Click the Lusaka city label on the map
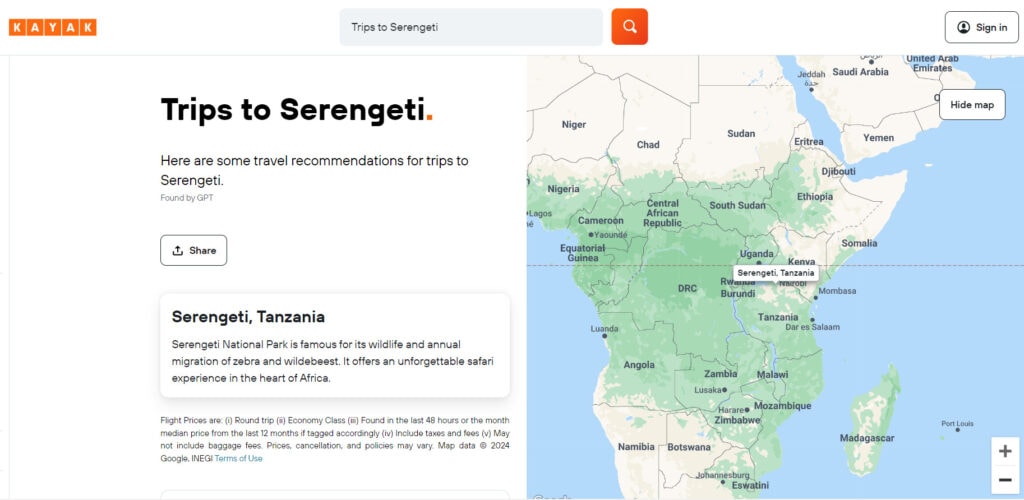This screenshot has width=1024, height=500. coord(709,390)
